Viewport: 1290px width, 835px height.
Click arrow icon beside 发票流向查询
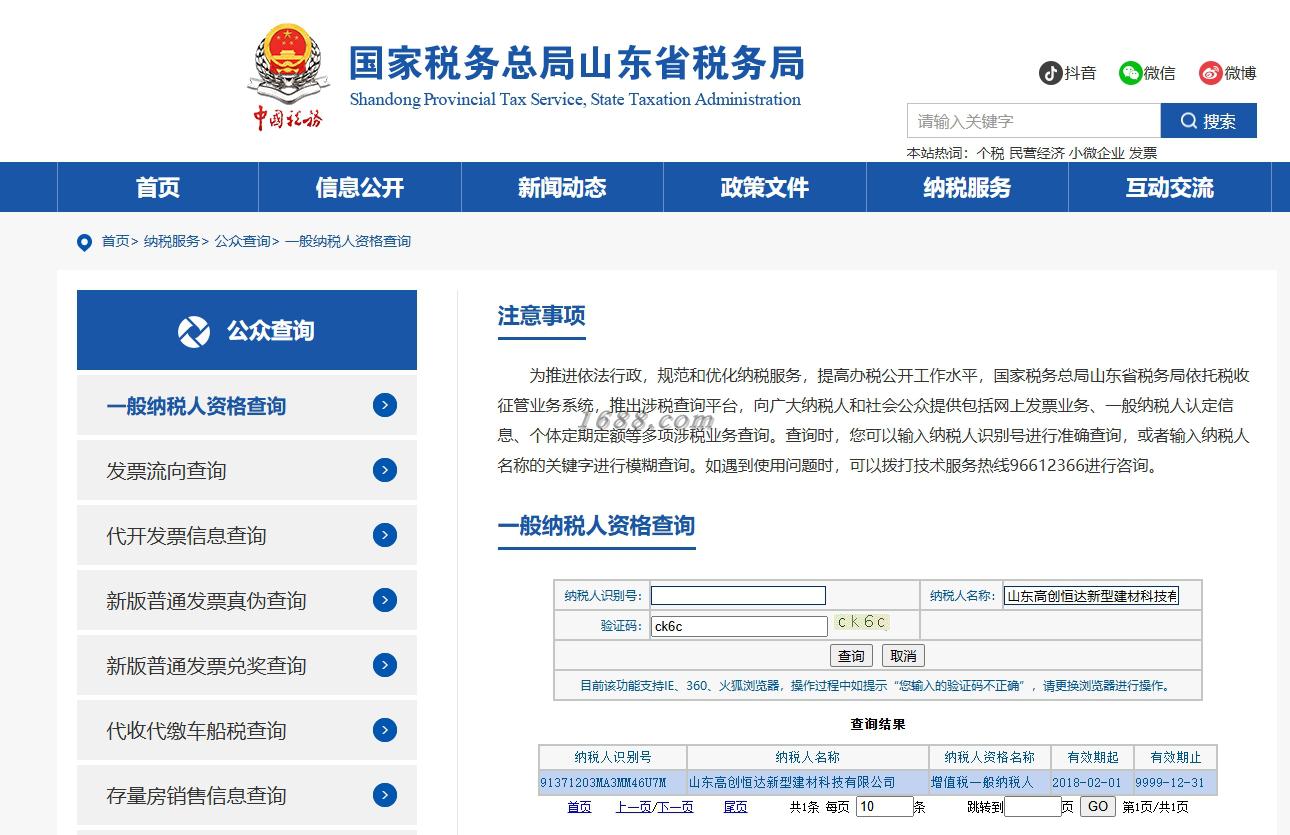(x=385, y=470)
